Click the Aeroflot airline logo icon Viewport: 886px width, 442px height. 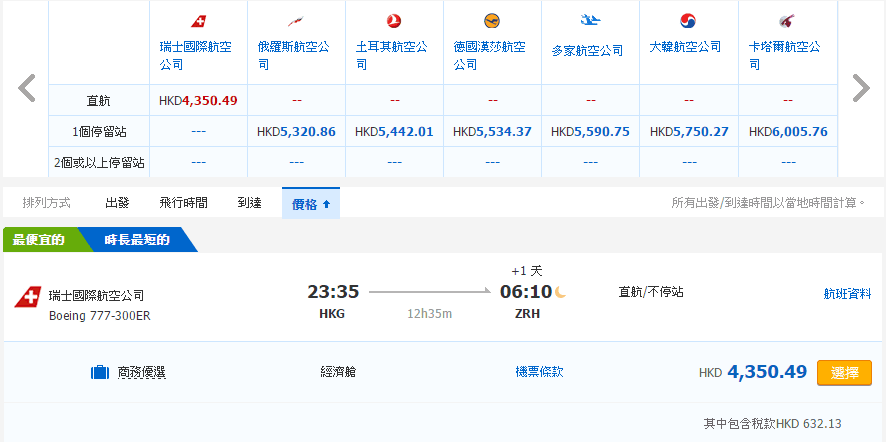tap(296, 22)
